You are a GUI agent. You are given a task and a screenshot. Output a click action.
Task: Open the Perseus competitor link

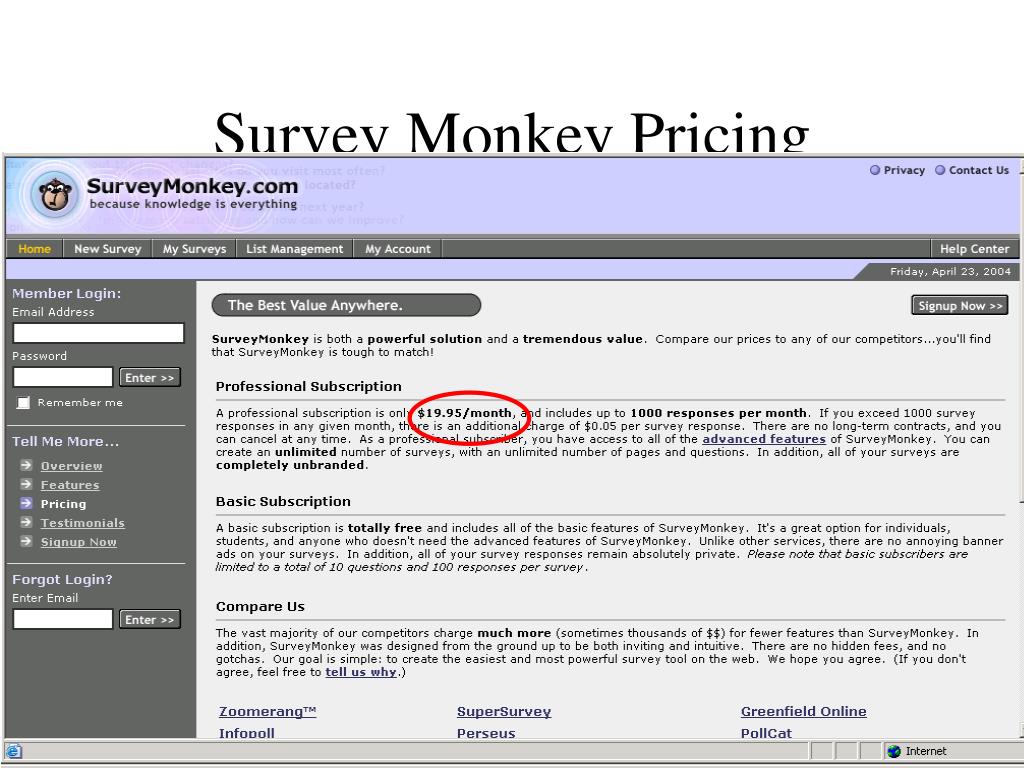(486, 733)
